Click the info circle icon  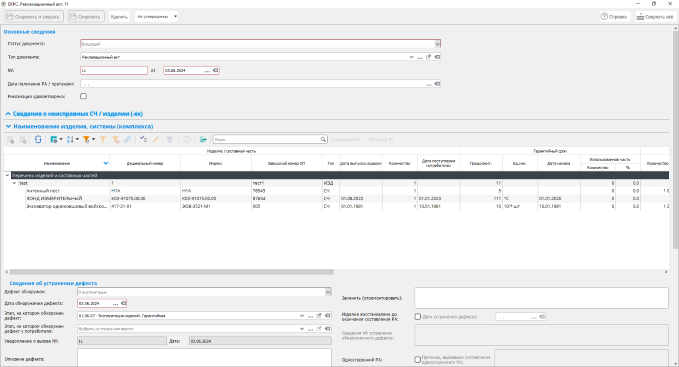click(187, 139)
